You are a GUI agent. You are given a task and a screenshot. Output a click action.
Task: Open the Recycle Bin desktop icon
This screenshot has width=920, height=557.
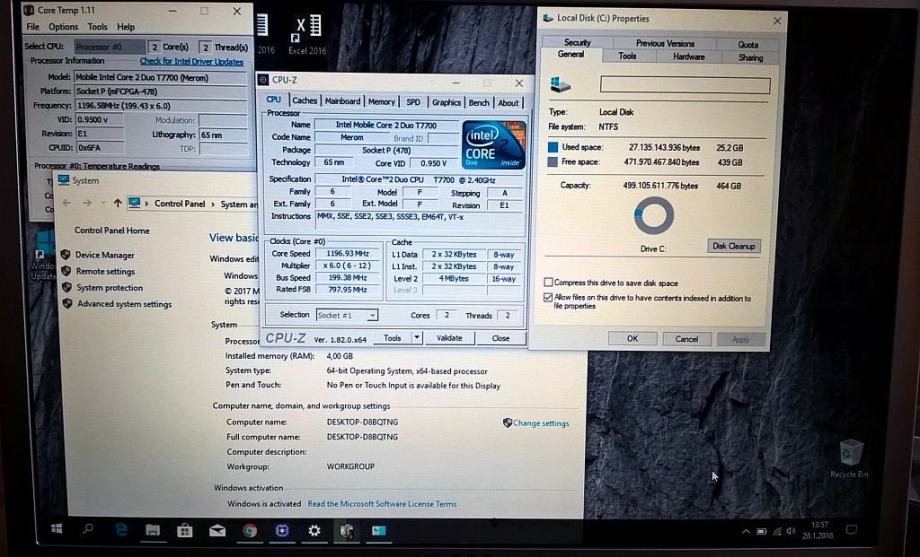(x=850, y=458)
